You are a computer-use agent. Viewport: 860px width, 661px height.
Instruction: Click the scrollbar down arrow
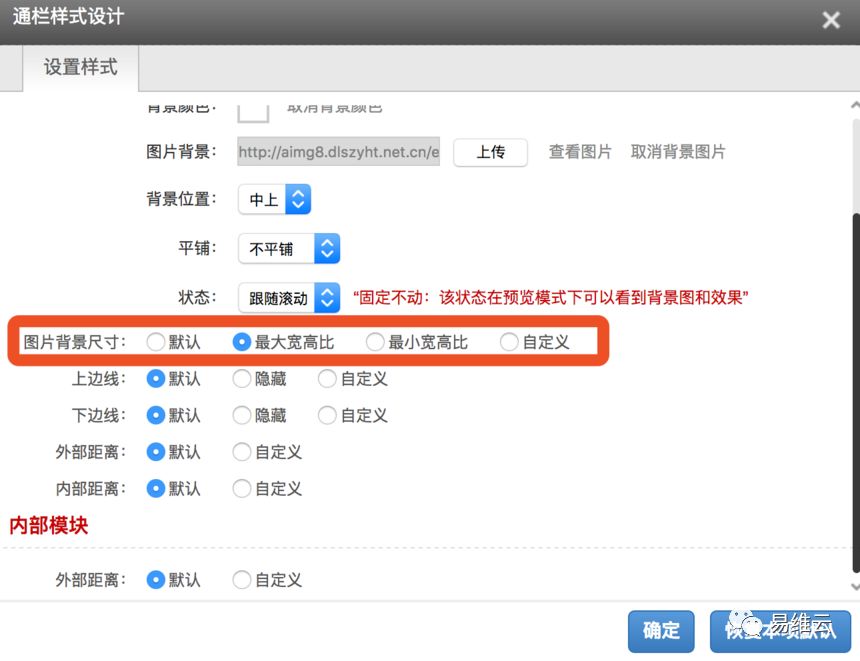855,586
